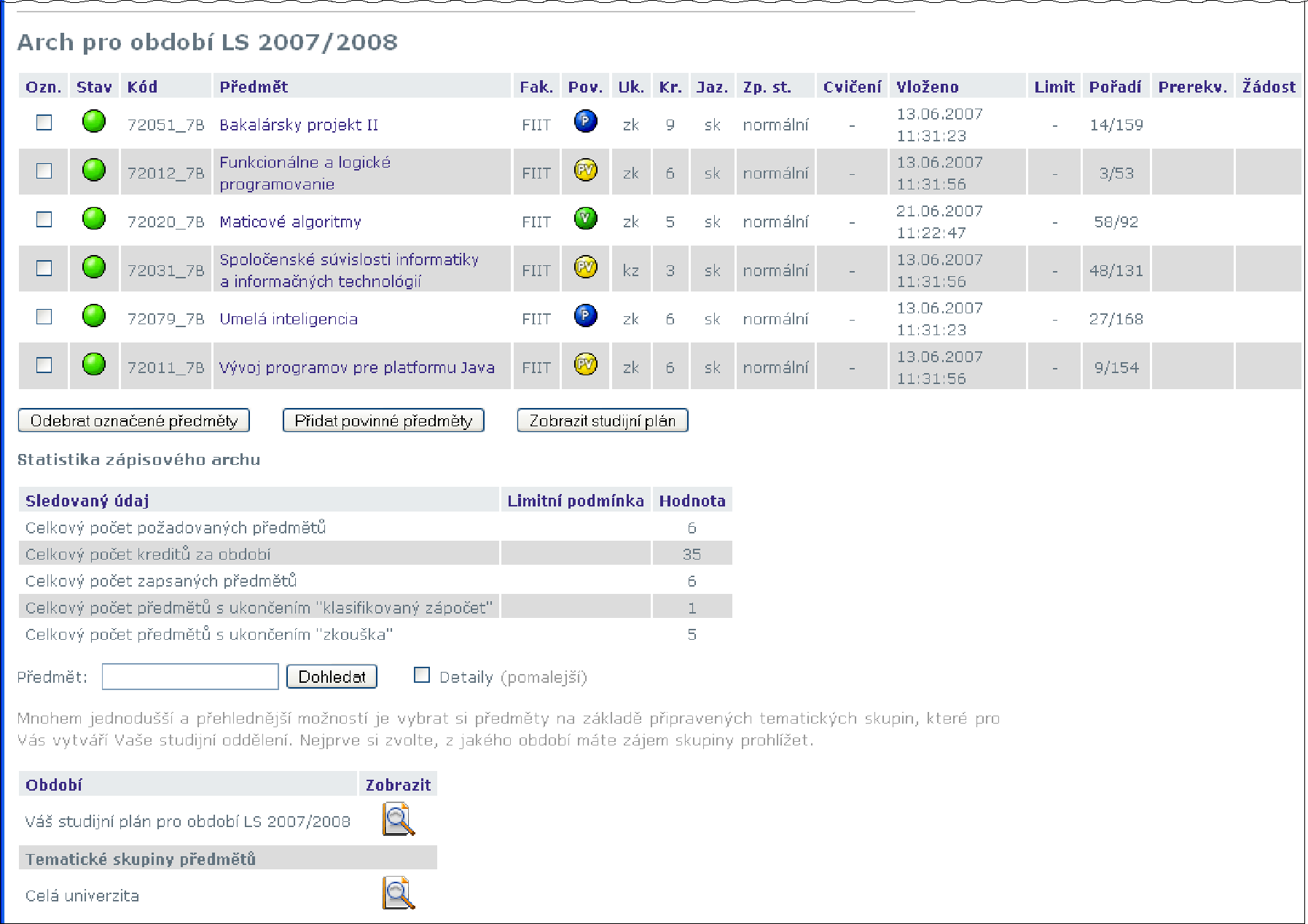The image size is (1308, 924).
Task: Focus the Předmět search input field
Action: 190,677
